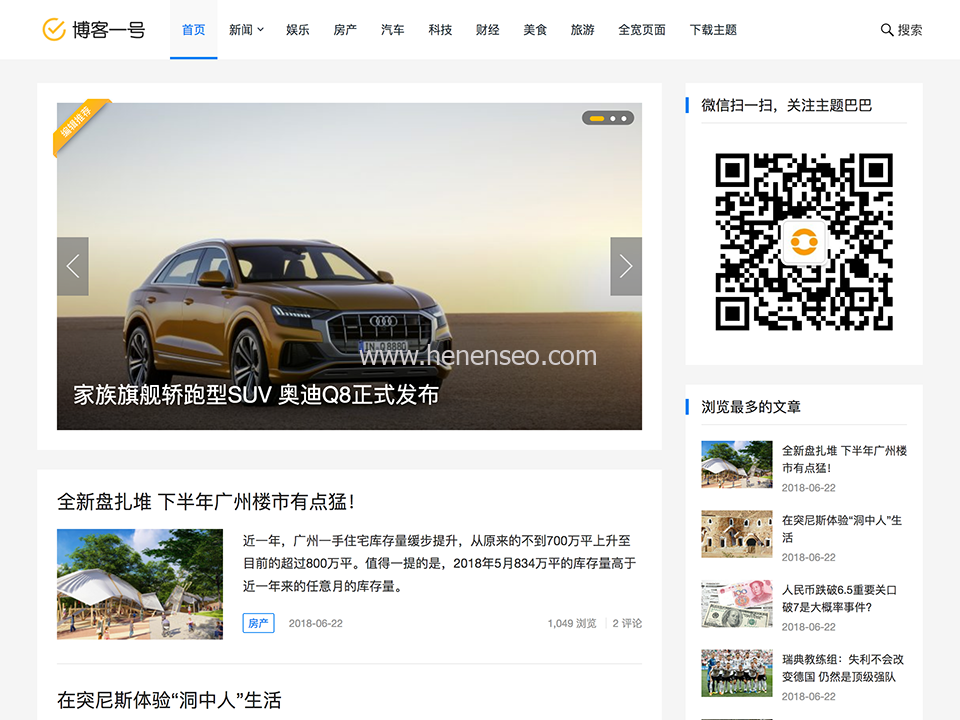
Task: Open the 2 评论 comments link
Action: (627, 623)
